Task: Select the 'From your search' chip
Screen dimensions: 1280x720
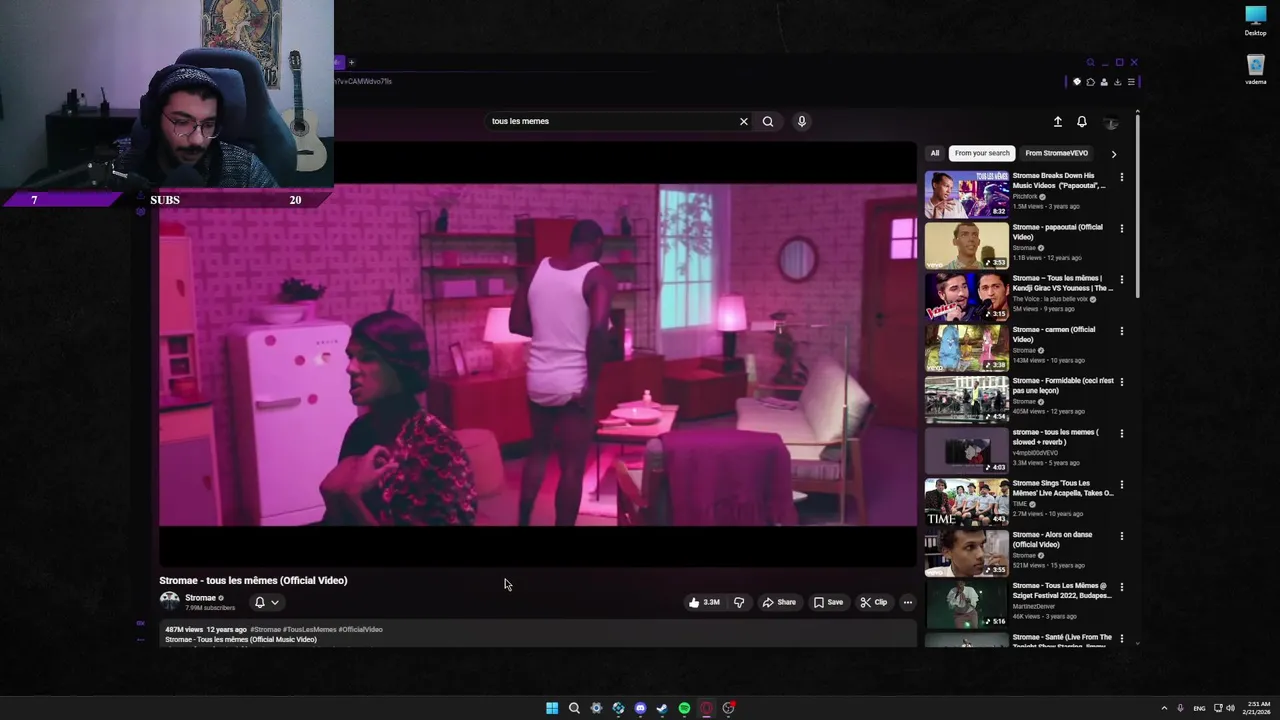Action: point(982,153)
